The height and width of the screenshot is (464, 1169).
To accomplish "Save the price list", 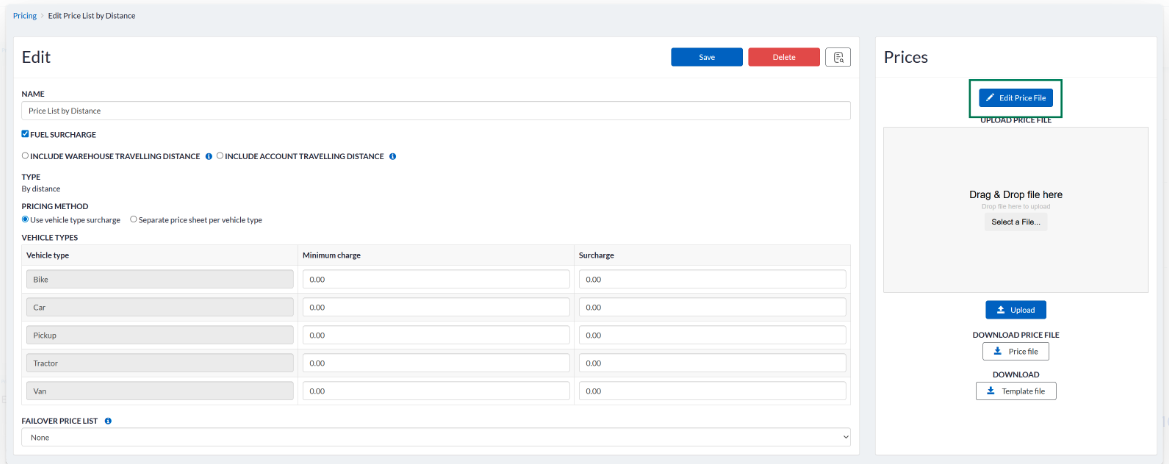I will pyautogui.click(x=707, y=57).
